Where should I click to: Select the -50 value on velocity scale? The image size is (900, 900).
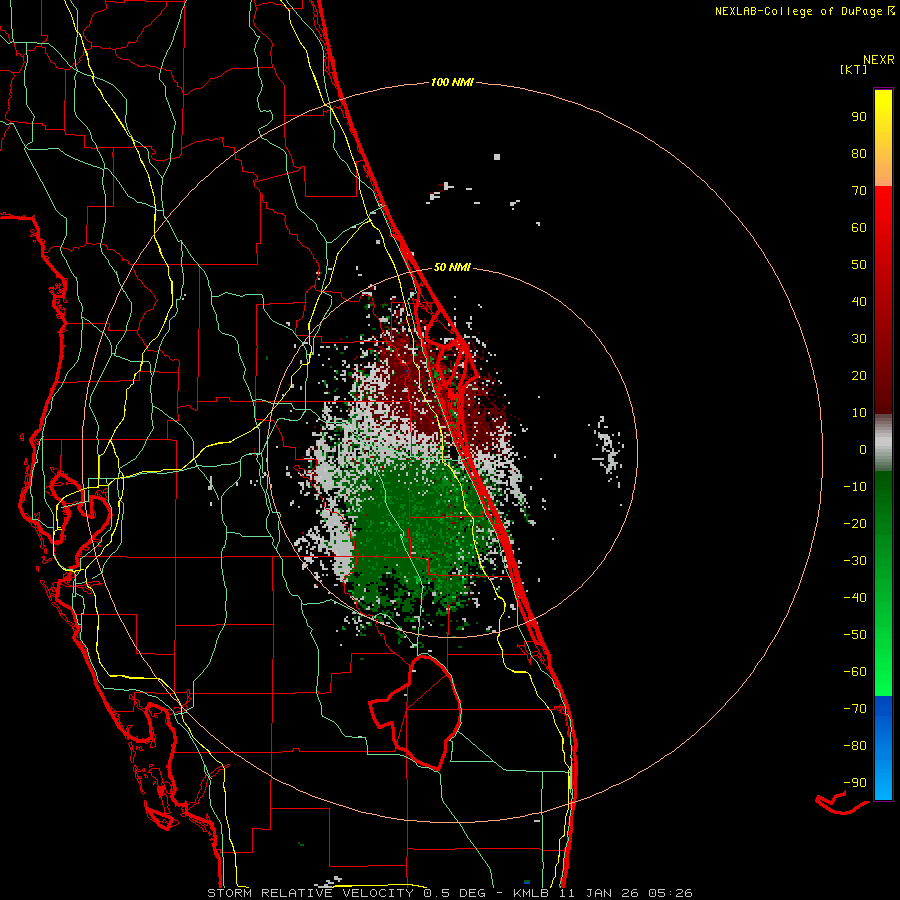[x=855, y=635]
